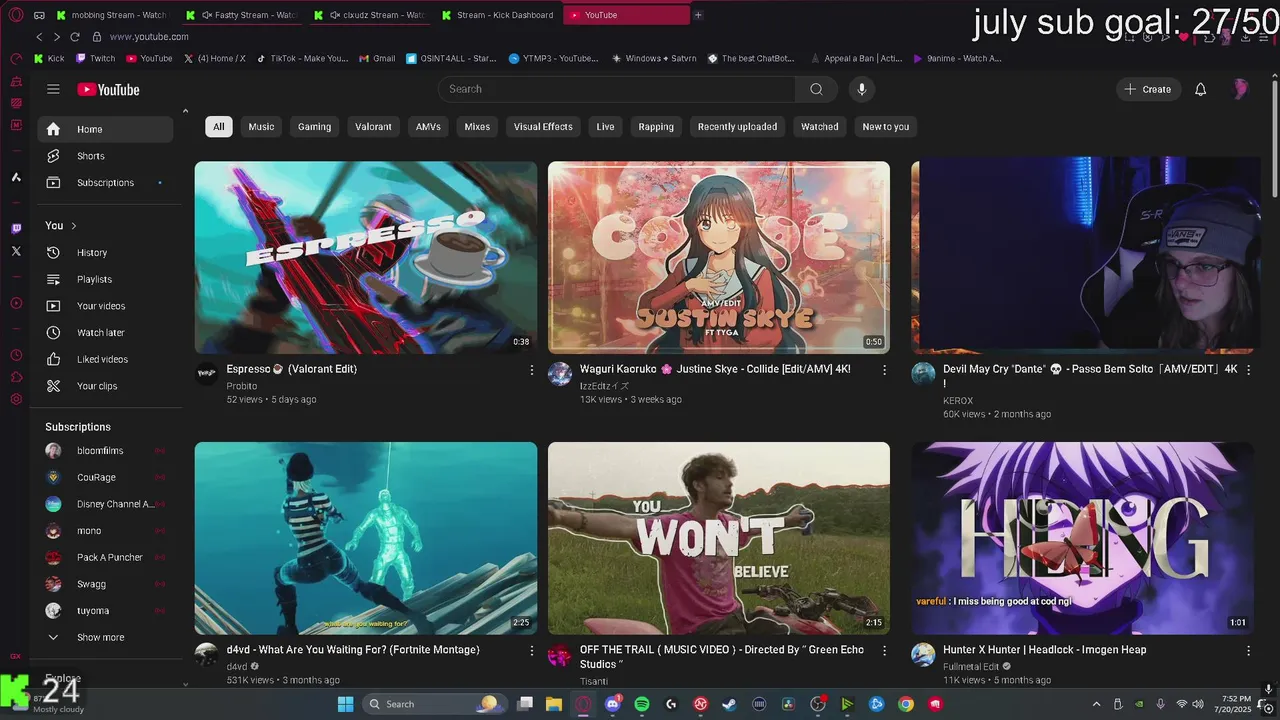Open the account avatar menu

coord(1240,89)
